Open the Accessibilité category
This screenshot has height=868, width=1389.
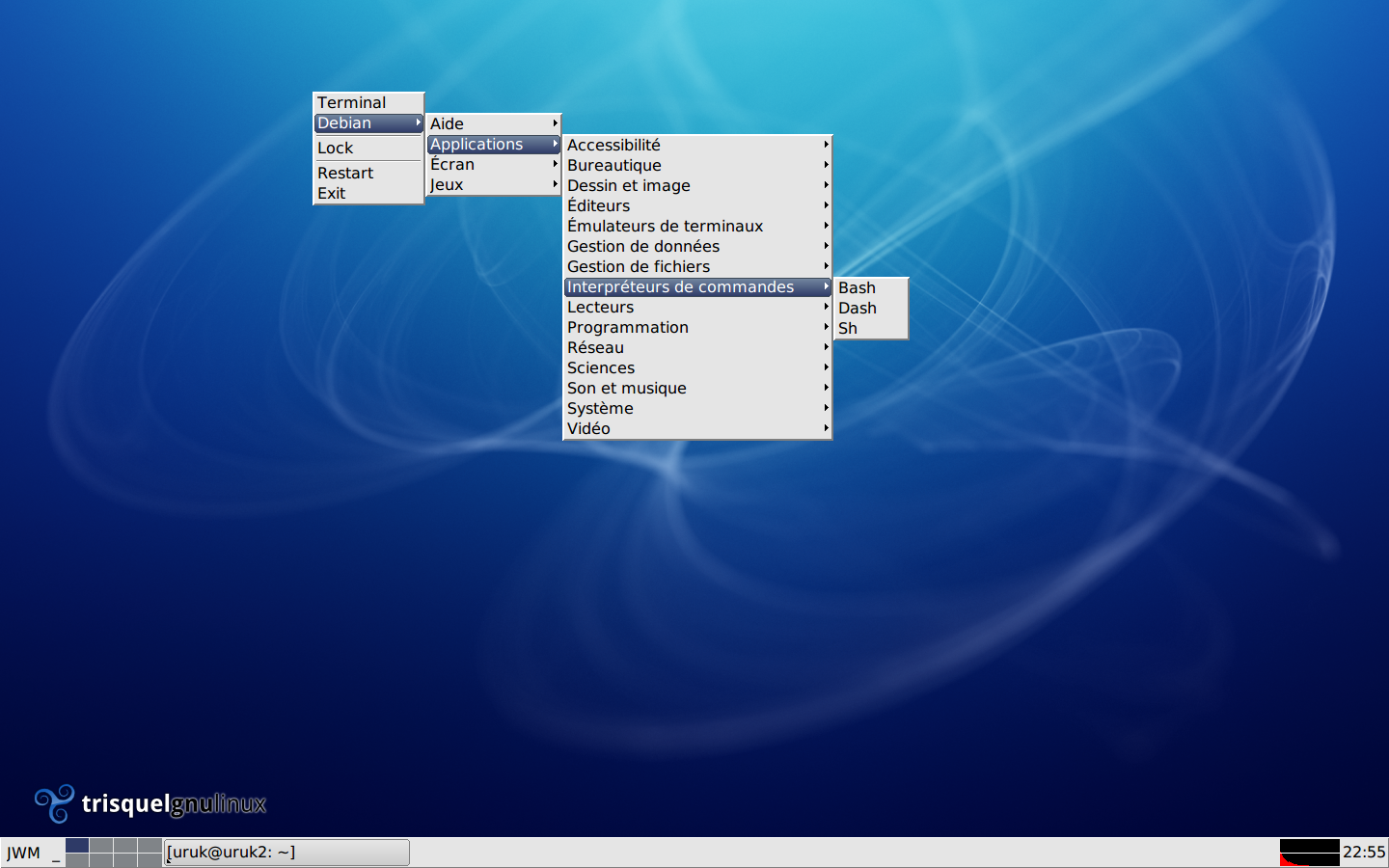pos(697,145)
